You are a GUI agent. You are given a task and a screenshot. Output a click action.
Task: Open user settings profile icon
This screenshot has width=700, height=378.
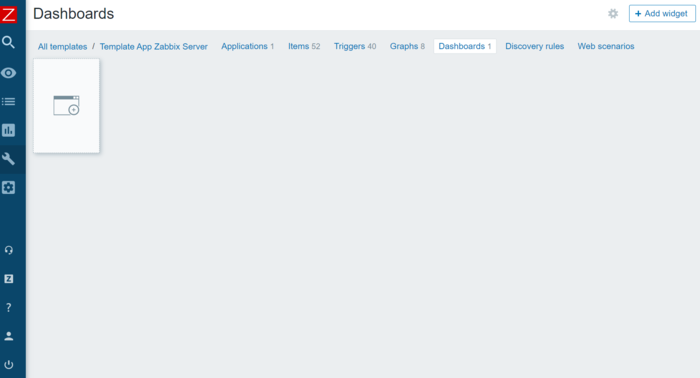pos(8,336)
